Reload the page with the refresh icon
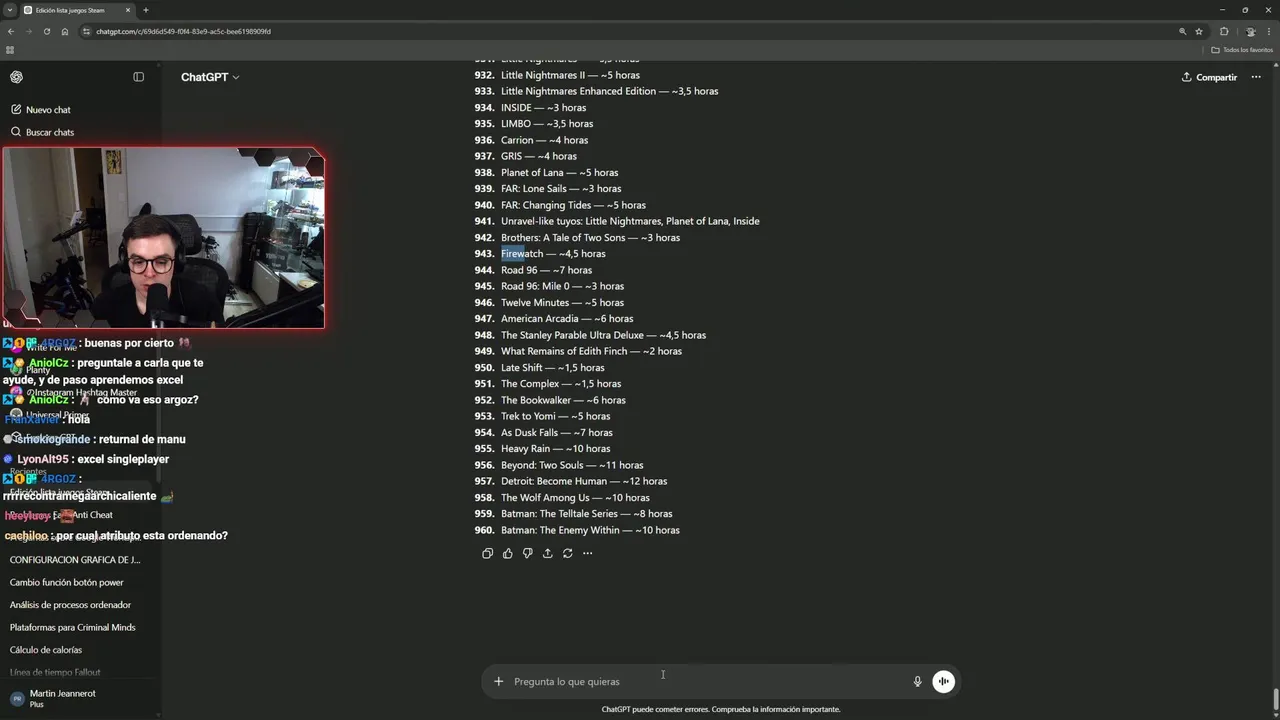The width and height of the screenshot is (1280, 720). [x=46, y=31]
